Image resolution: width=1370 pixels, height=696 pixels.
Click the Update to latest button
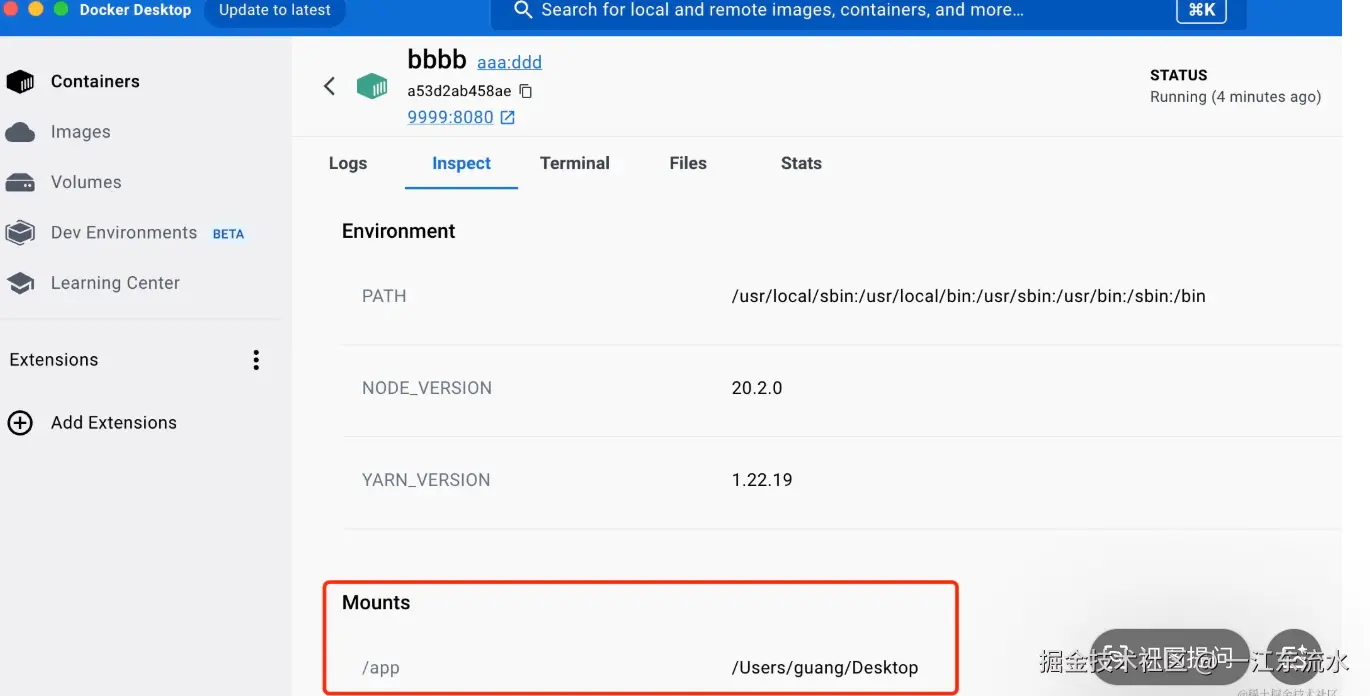(x=274, y=10)
